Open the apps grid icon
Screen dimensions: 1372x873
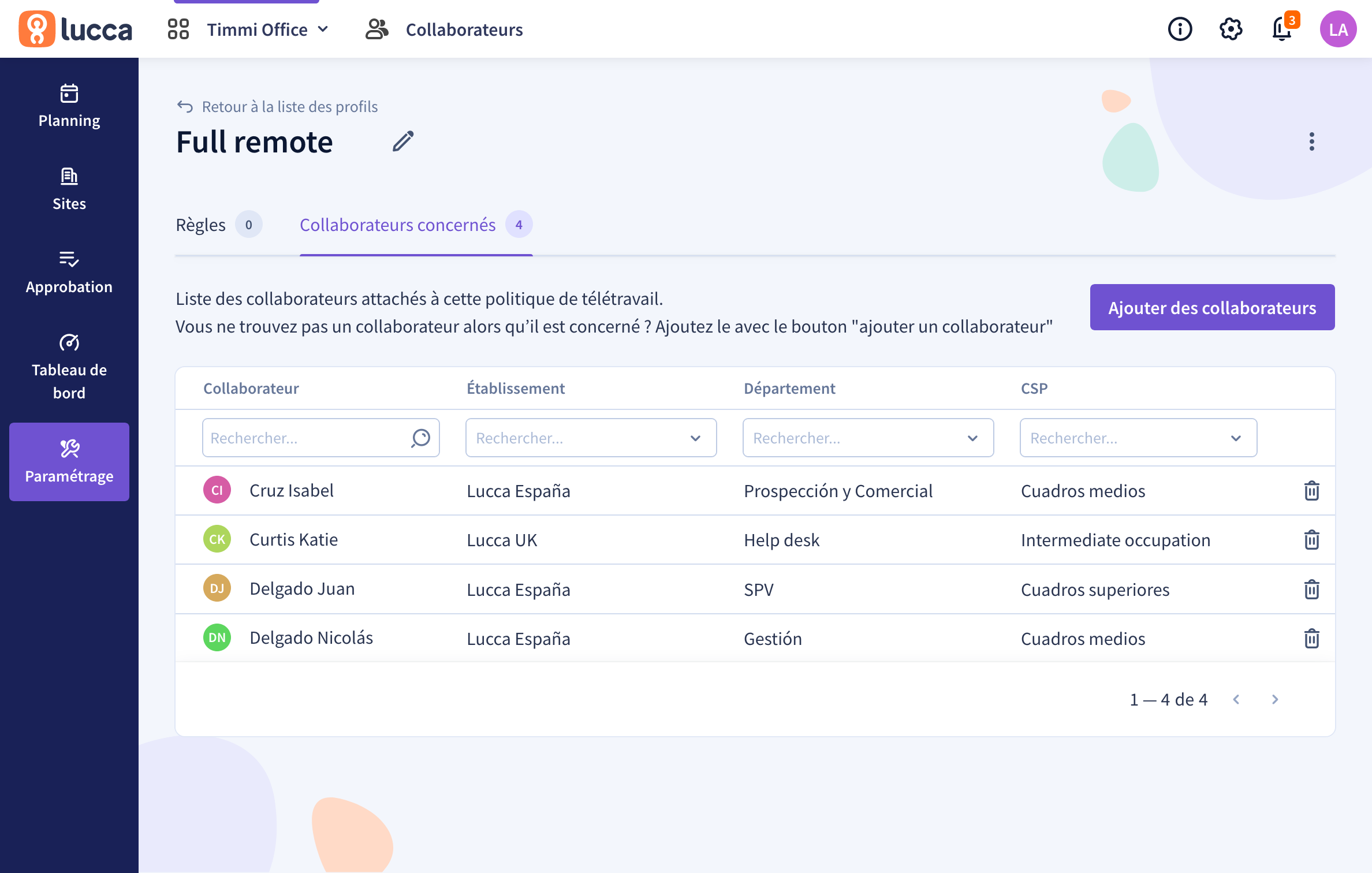click(x=178, y=29)
